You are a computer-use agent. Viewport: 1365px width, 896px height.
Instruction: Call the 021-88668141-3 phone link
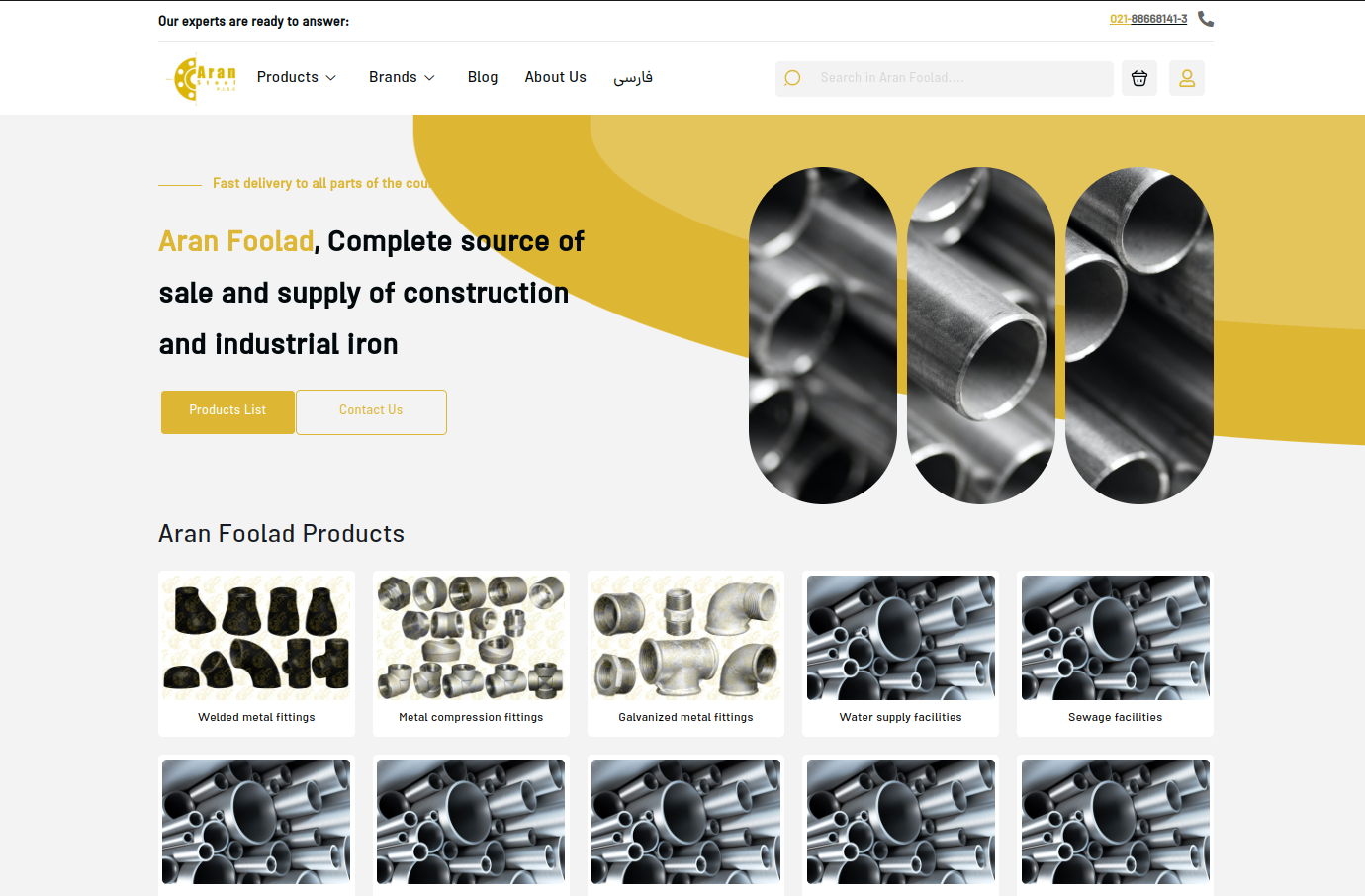(1148, 19)
